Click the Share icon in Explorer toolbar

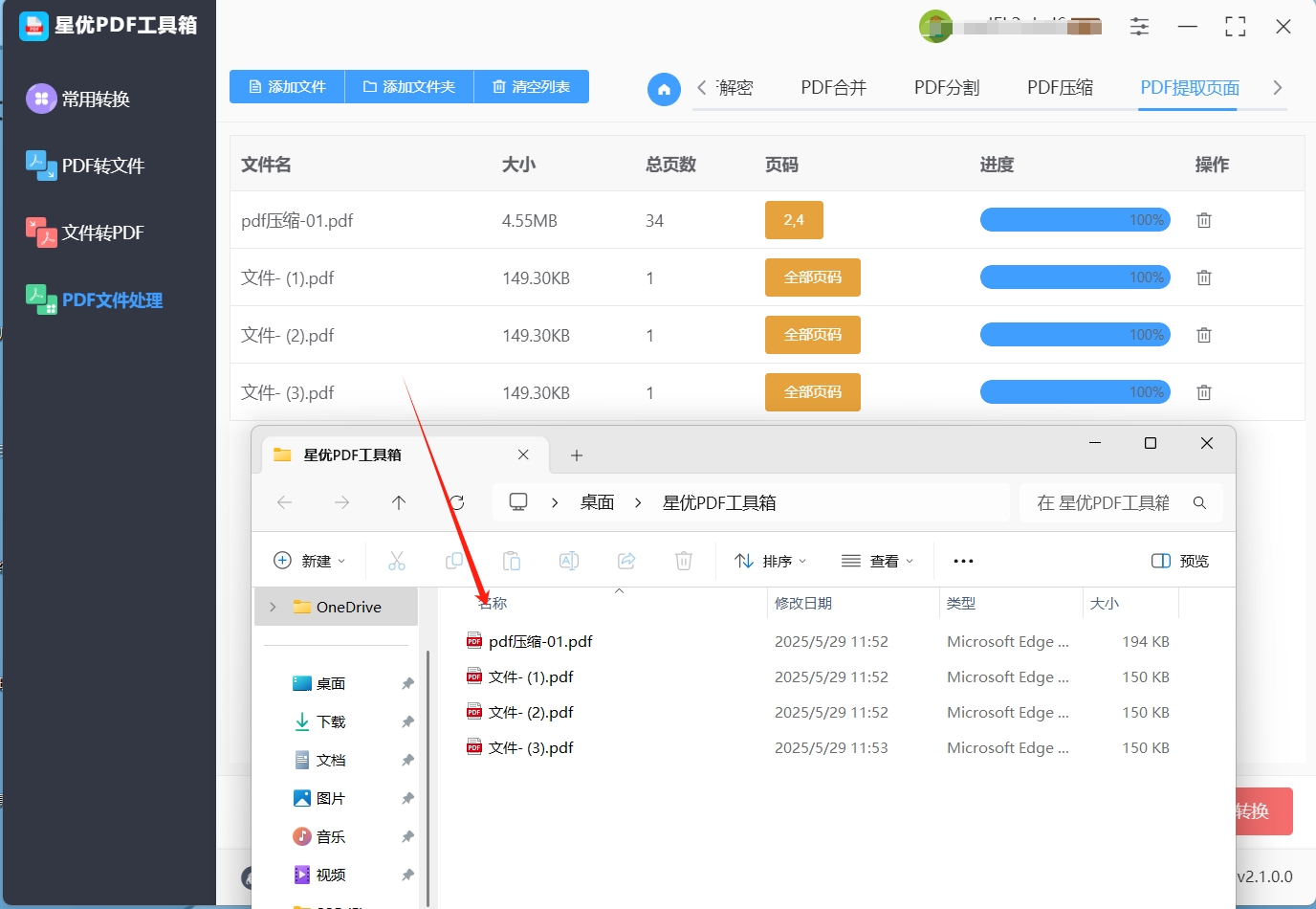coord(626,561)
